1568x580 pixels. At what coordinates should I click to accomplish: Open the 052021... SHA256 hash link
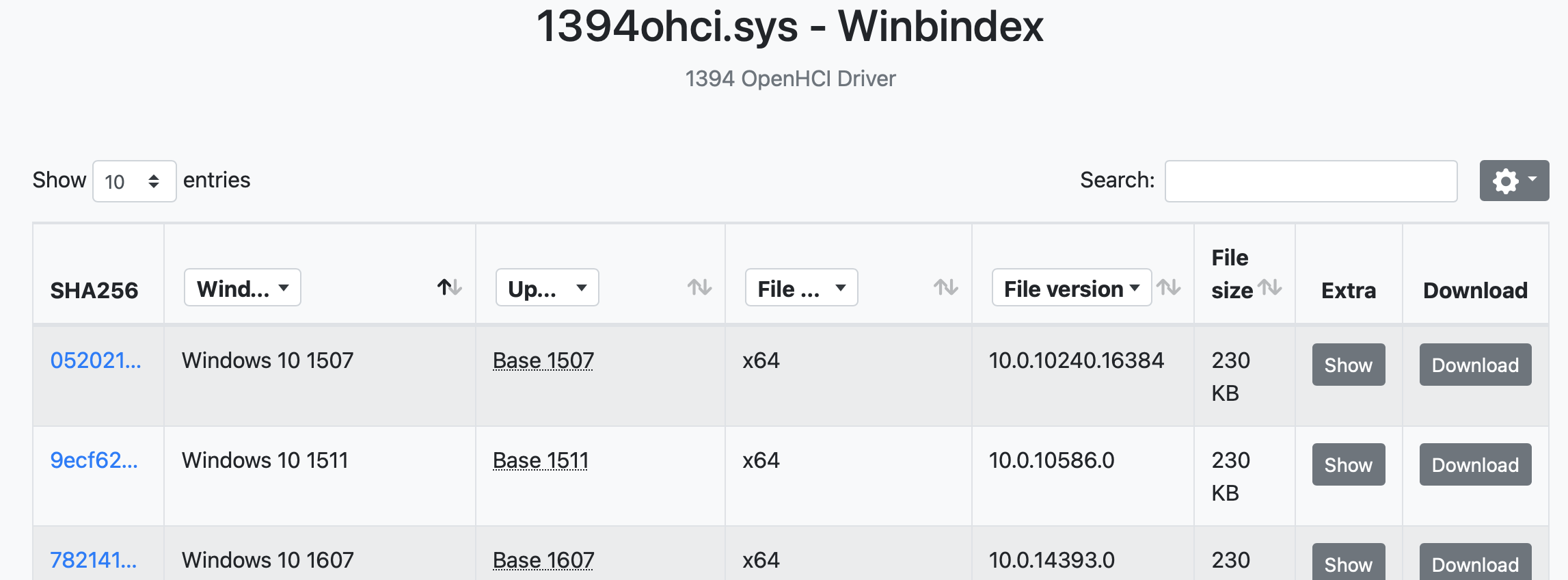pos(96,360)
